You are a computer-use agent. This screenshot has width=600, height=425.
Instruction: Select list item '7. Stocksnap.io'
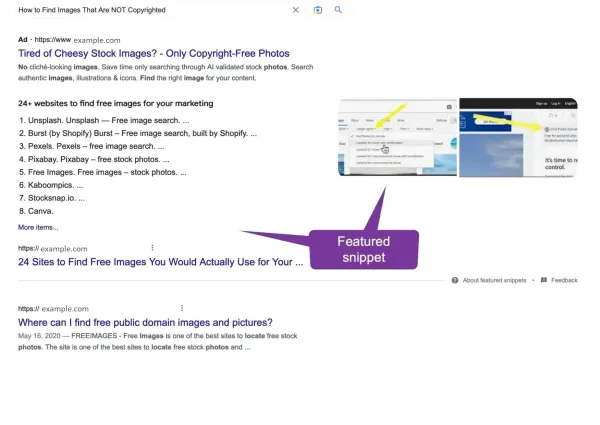pos(52,198)
